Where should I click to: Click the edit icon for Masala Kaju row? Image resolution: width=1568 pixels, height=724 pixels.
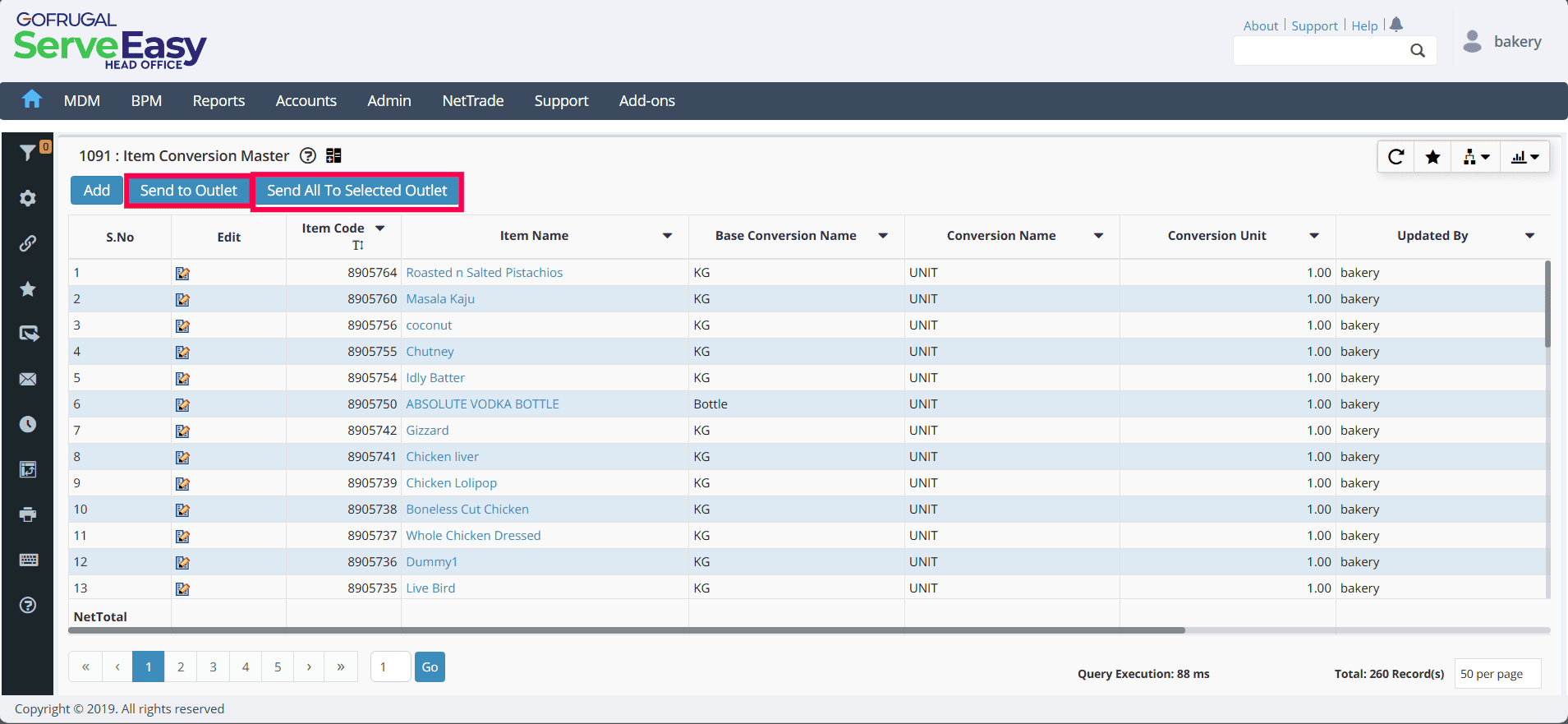click(182, 299)
